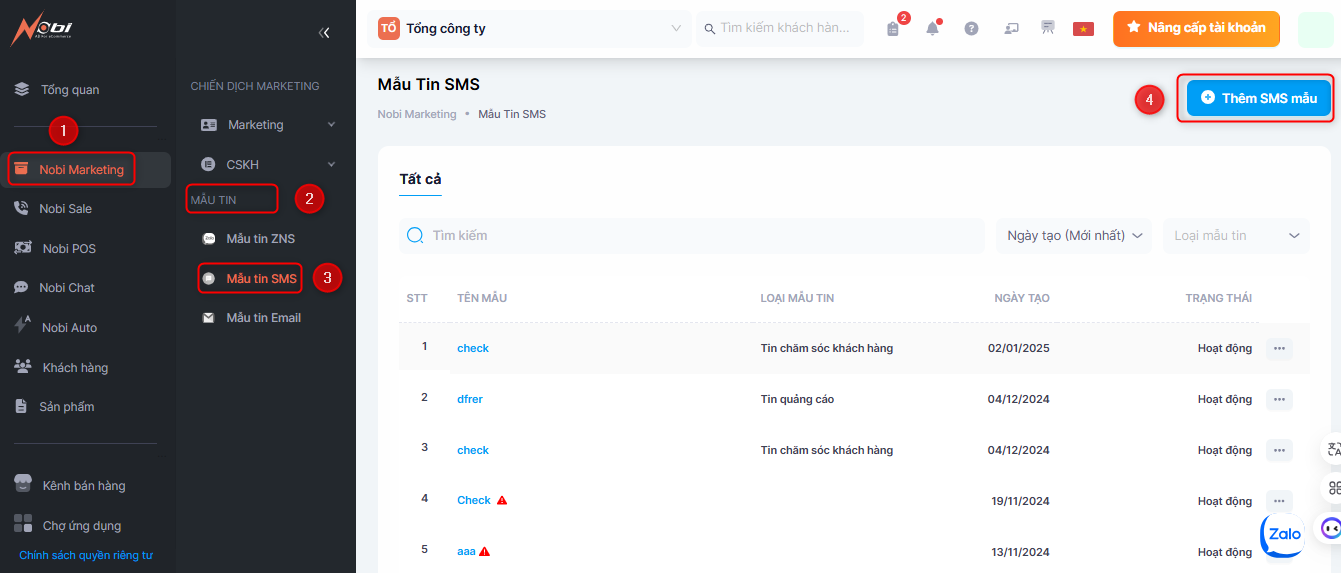The image size is (1341, 573).
Task: Click the Nâng cấp tài khoản button
Action: 1196,28
